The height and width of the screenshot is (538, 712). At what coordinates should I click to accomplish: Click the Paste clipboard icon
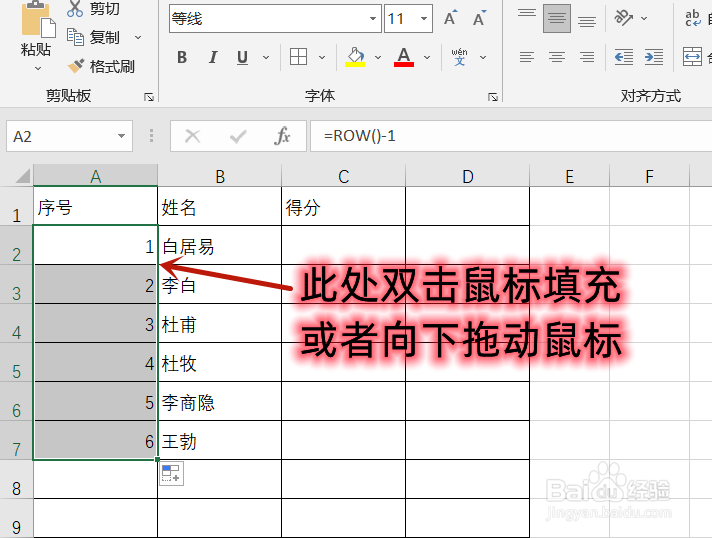click(37, 19)
